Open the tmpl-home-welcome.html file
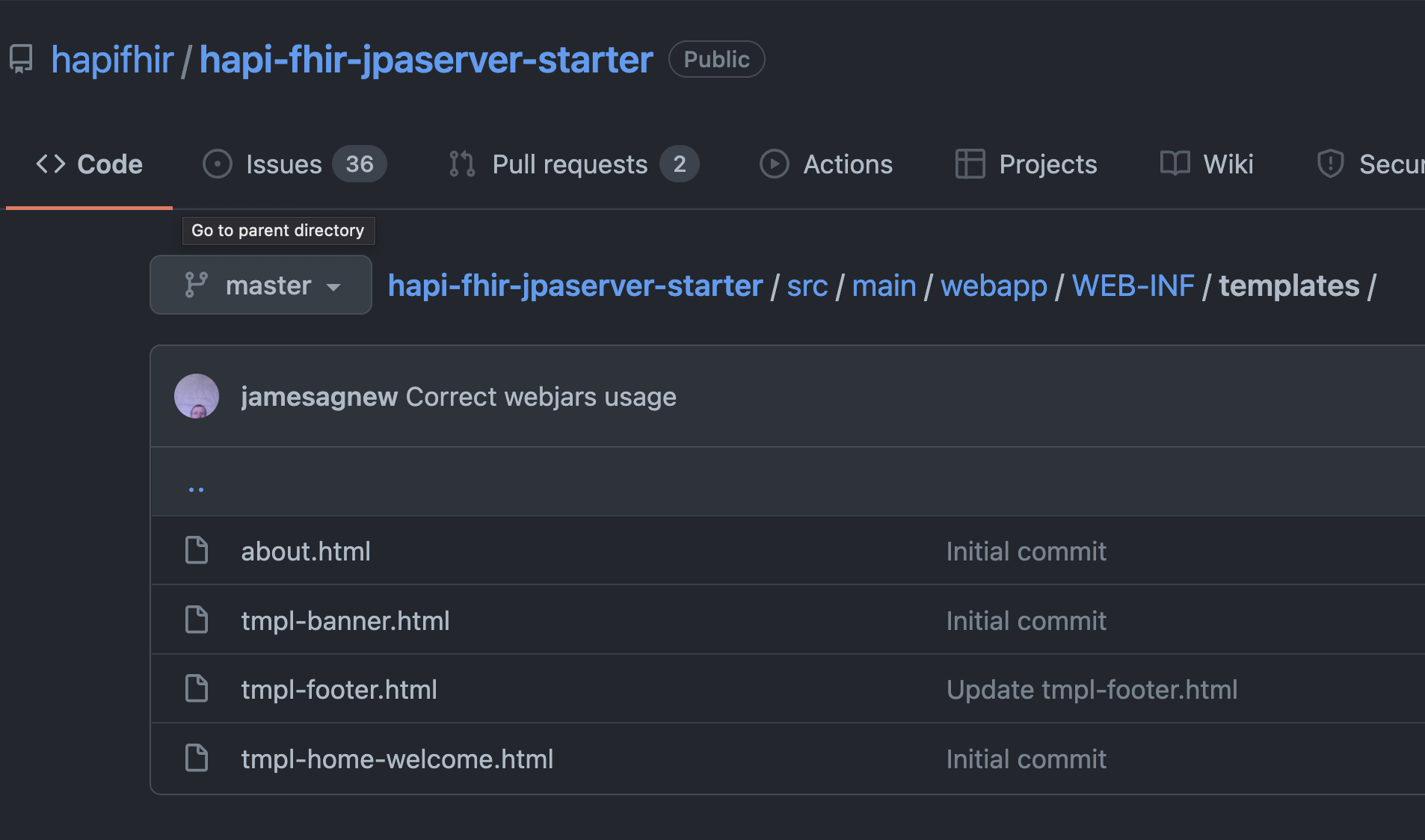The image size is (1425, 840). point(397,759)
